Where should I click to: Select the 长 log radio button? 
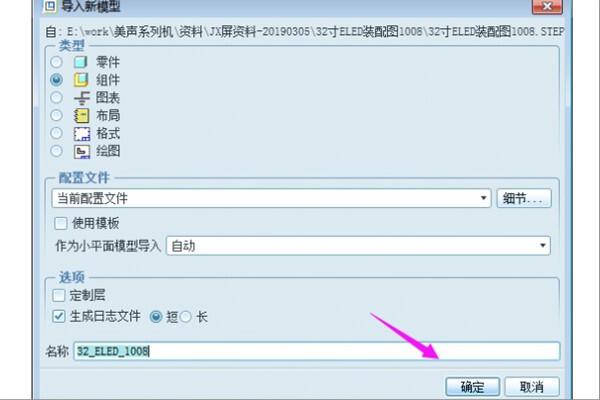point(186,317)
